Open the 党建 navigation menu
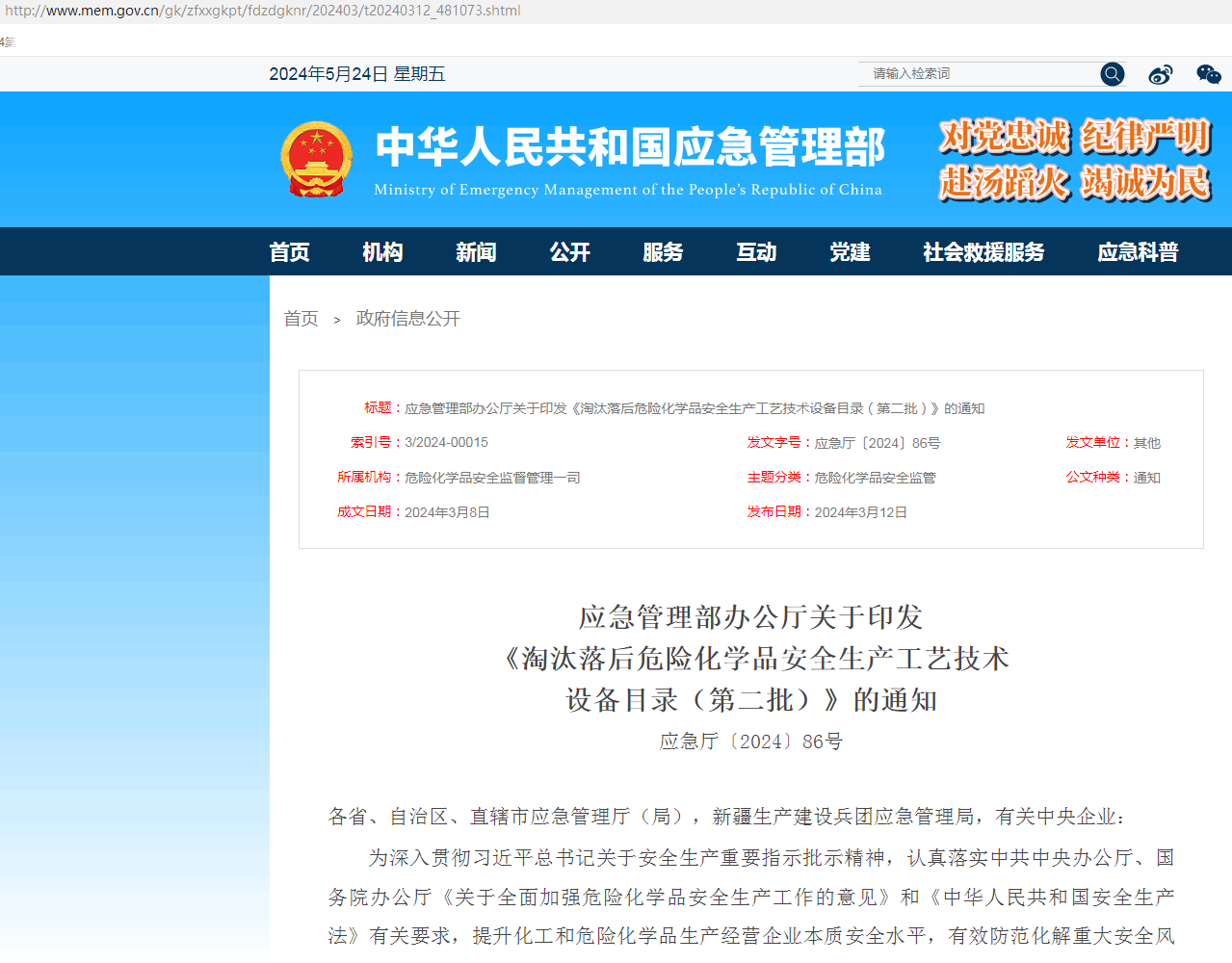This screenshot has height=963, width=1232. tap(849, 251)
